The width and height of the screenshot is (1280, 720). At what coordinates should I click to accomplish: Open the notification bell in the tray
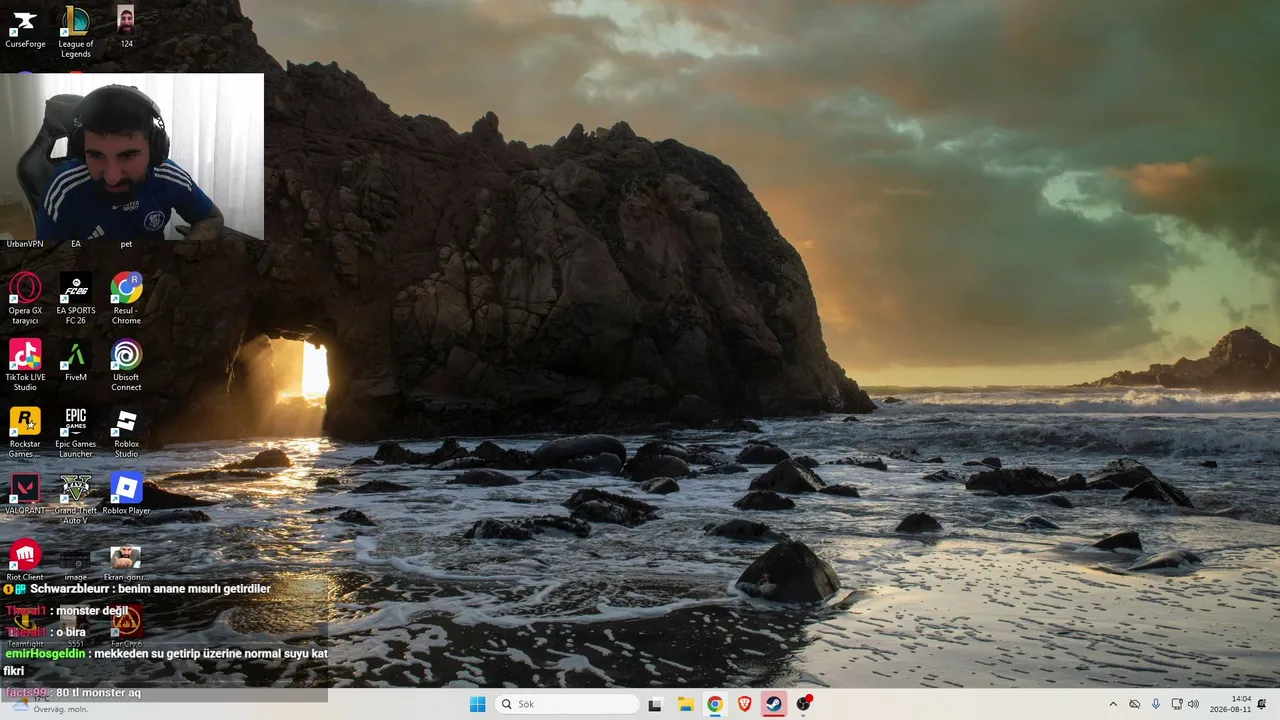click(1263, 704)
